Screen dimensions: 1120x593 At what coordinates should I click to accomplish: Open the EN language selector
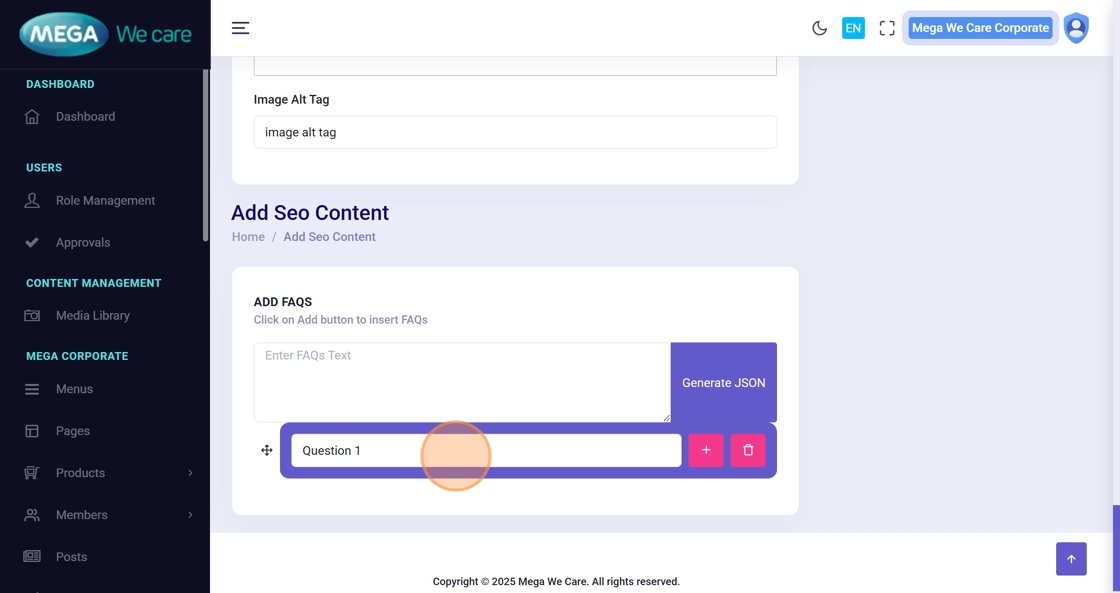coord(853,28)
